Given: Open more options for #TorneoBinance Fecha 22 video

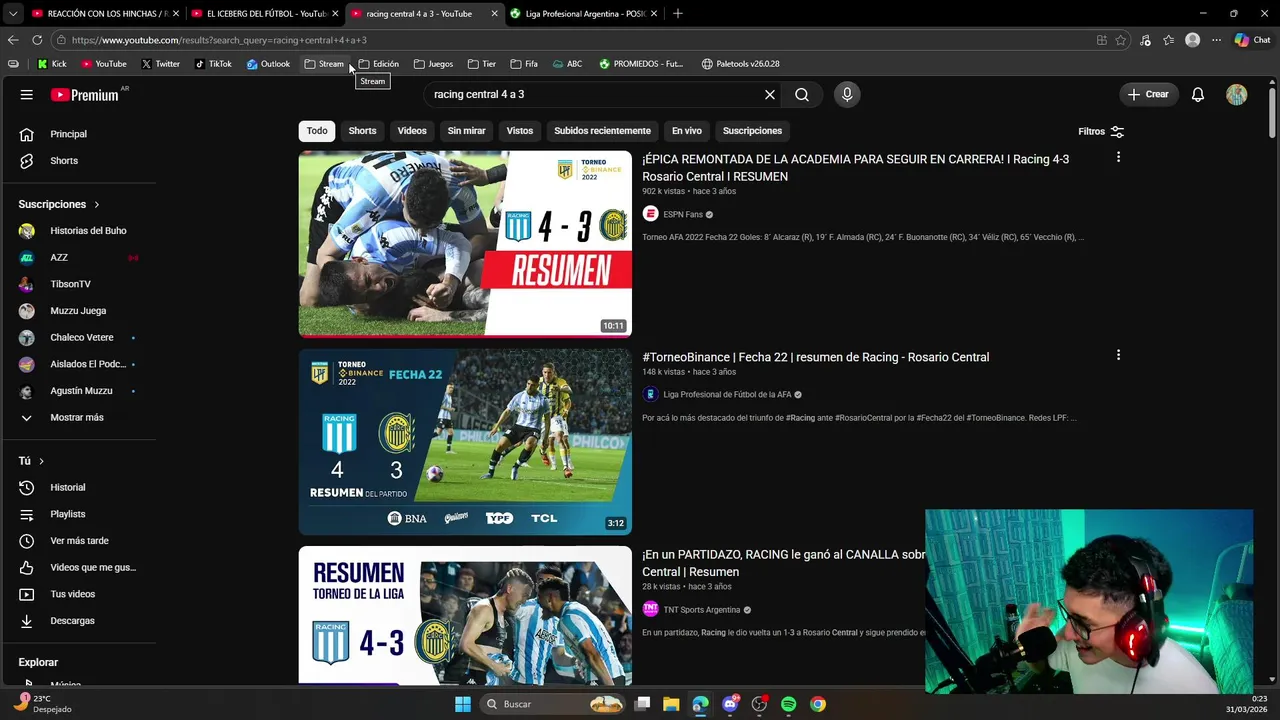Looking at the screenshot, I should coord(1118,355).
